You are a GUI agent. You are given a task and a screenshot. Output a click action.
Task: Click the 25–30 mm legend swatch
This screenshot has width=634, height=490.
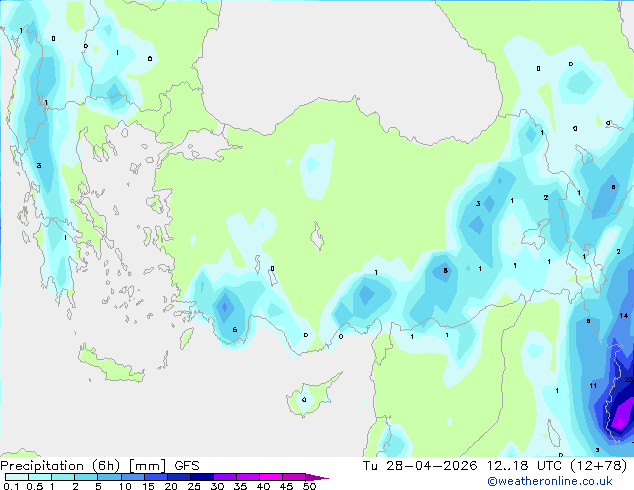[202, 477]
